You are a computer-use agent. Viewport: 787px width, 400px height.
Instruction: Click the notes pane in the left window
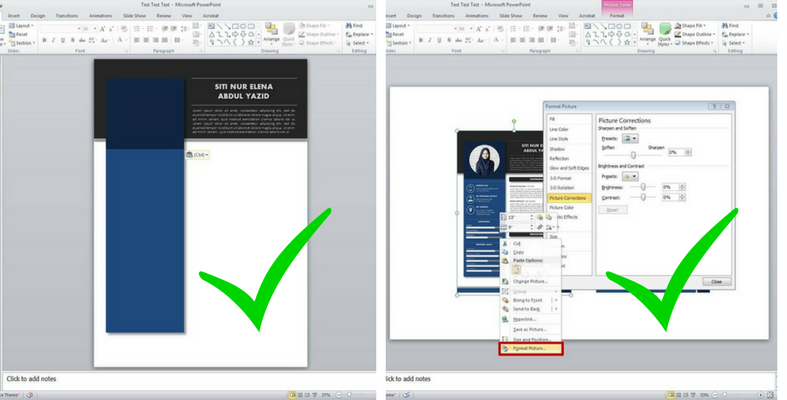click(x=189, y=379)
